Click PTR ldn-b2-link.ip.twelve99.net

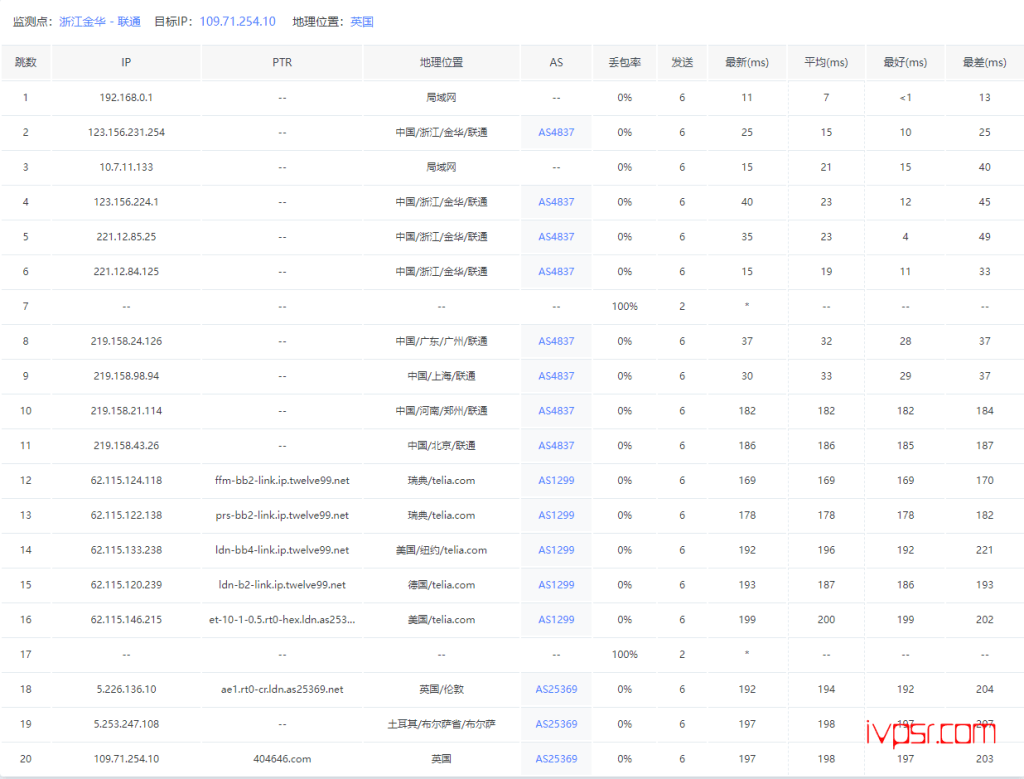coord(282,585)
